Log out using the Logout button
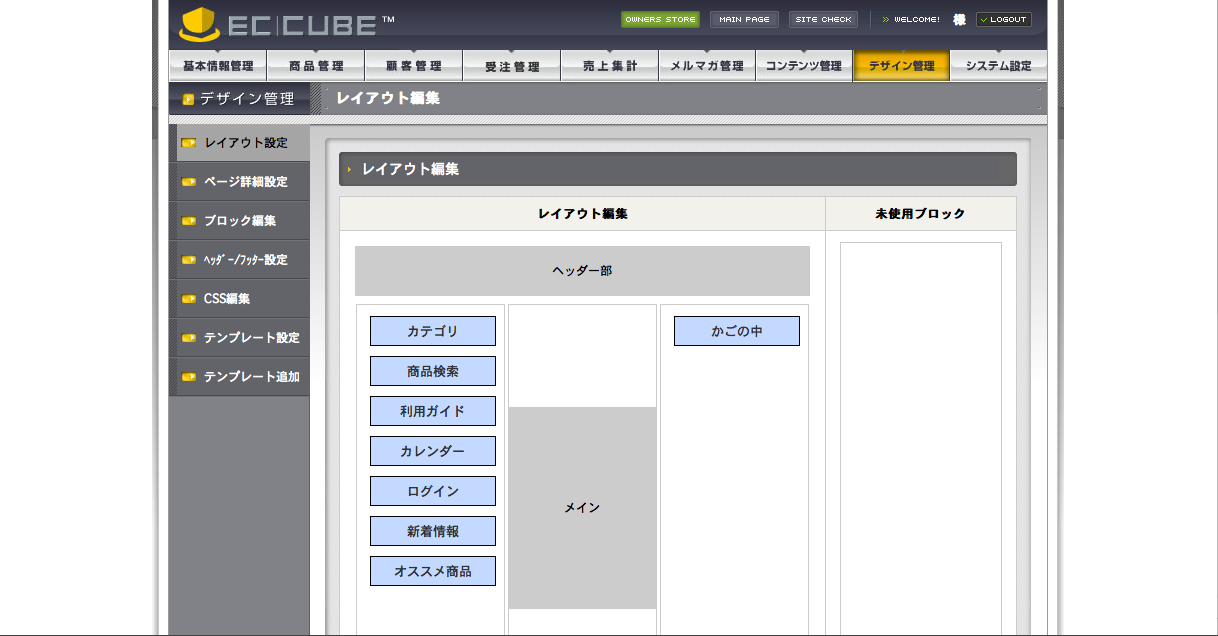The width and height of the screenshot is (1218, 636). (1004, 19)
